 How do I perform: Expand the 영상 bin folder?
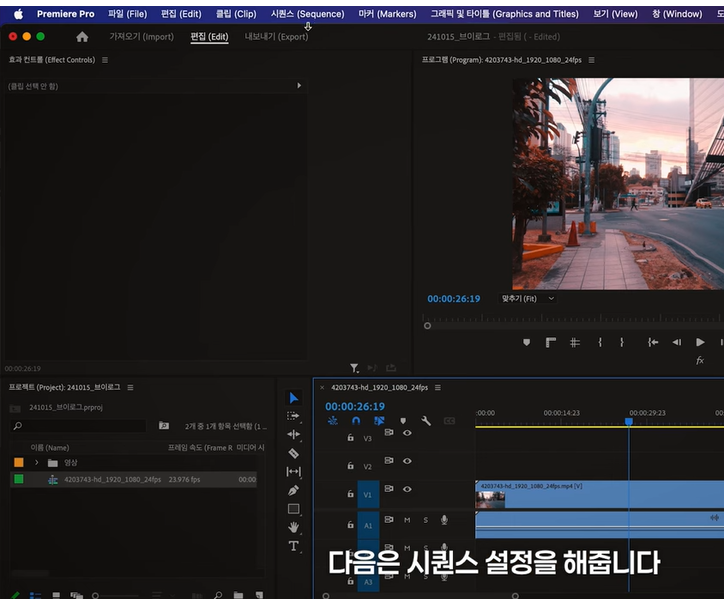pyautogui.click(x=36, y=462)
